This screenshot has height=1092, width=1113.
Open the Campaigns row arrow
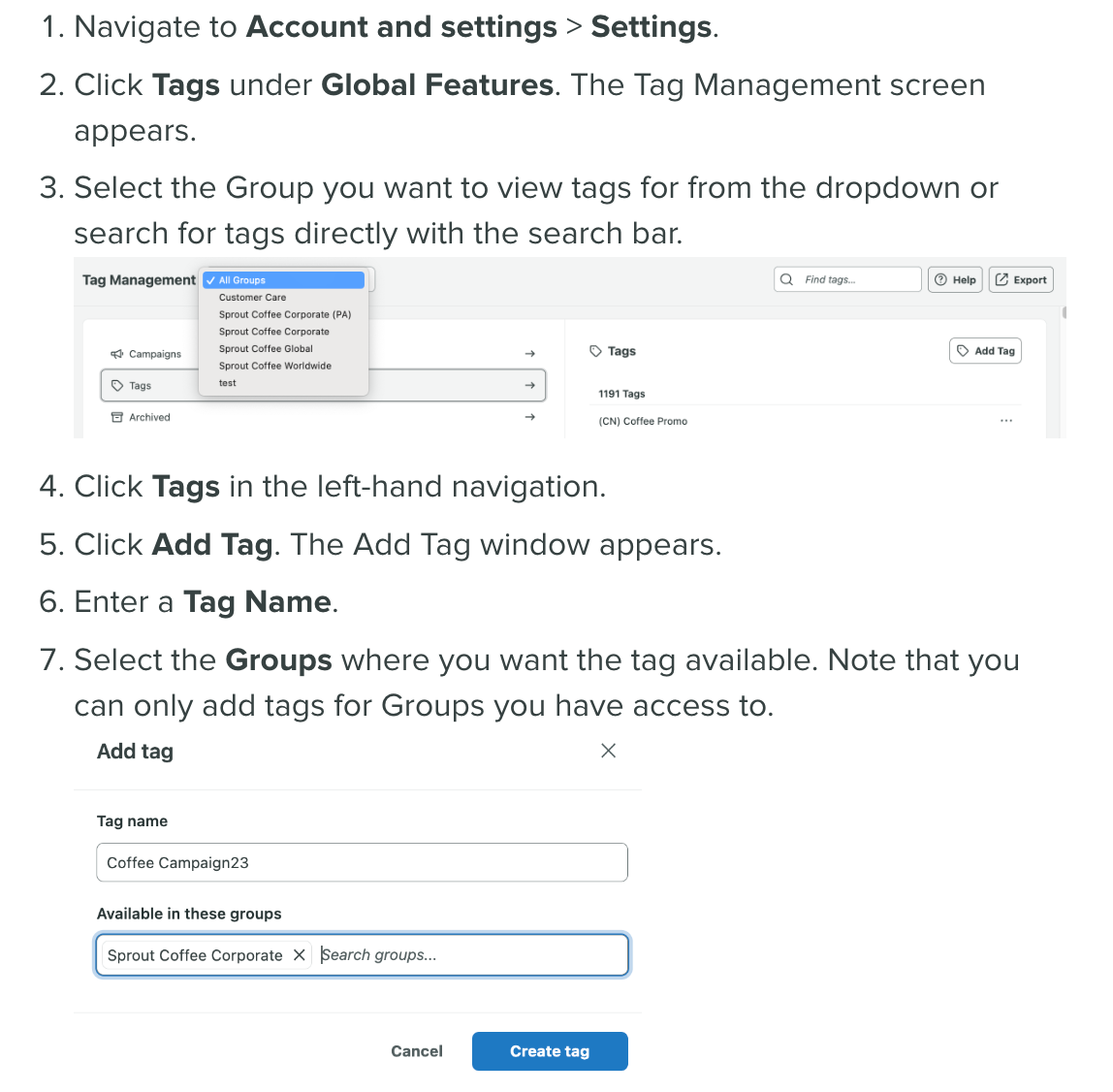(529, 354)
